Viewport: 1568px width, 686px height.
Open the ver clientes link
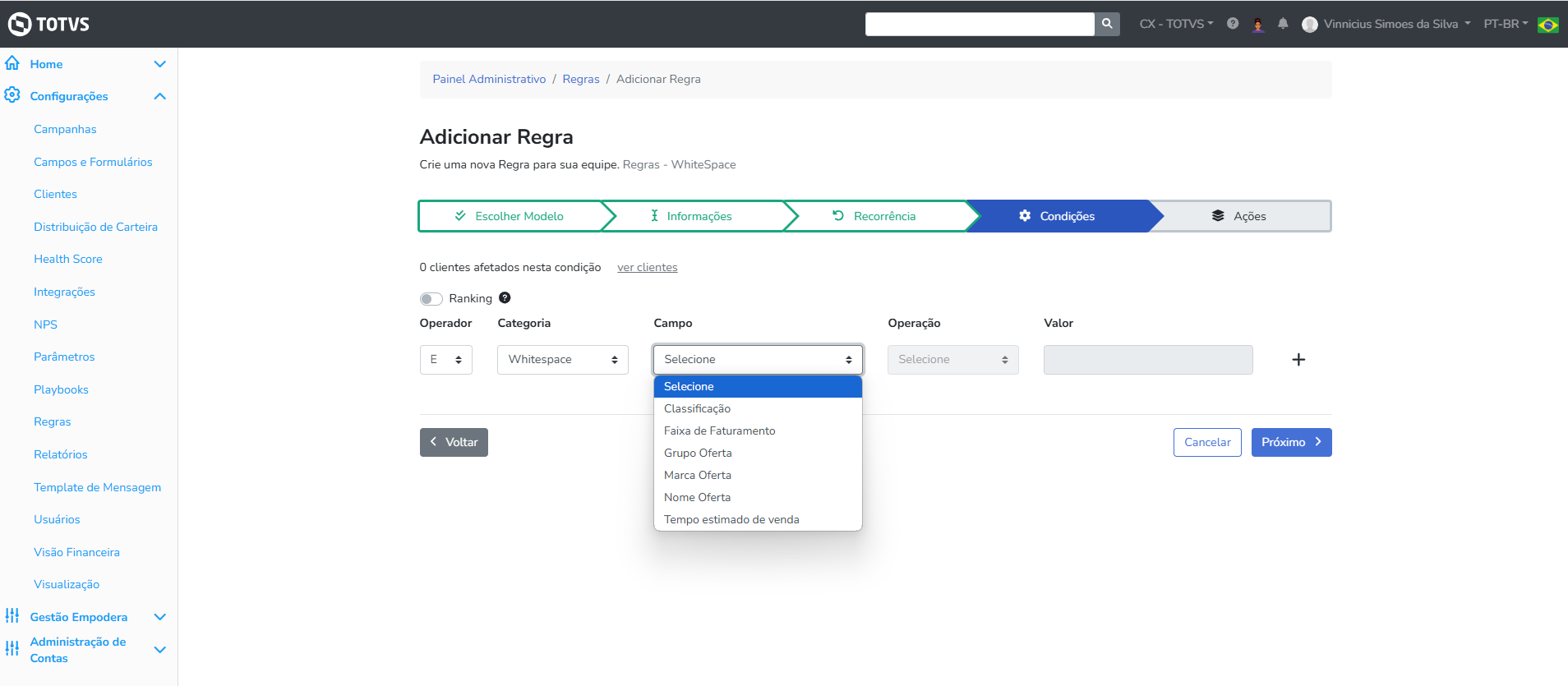click(x=648, y=267)
